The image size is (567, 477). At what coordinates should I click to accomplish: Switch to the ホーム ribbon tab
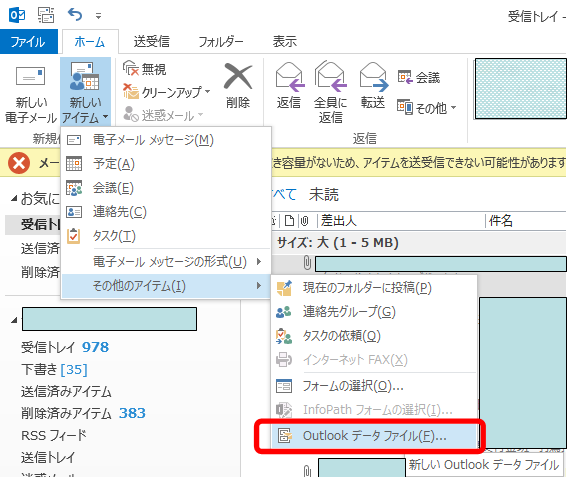[90, 42]
